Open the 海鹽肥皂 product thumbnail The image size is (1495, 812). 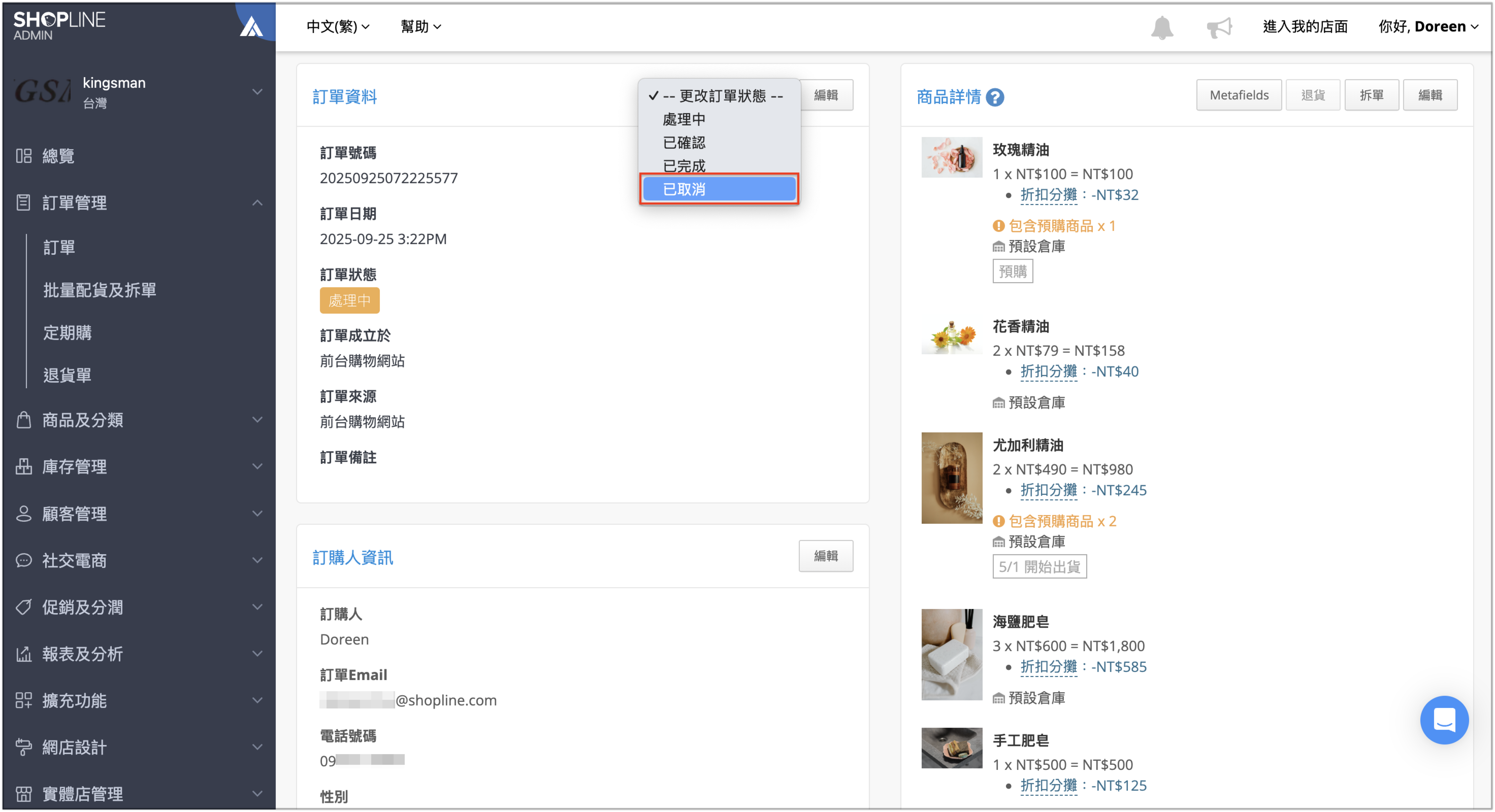952,655
